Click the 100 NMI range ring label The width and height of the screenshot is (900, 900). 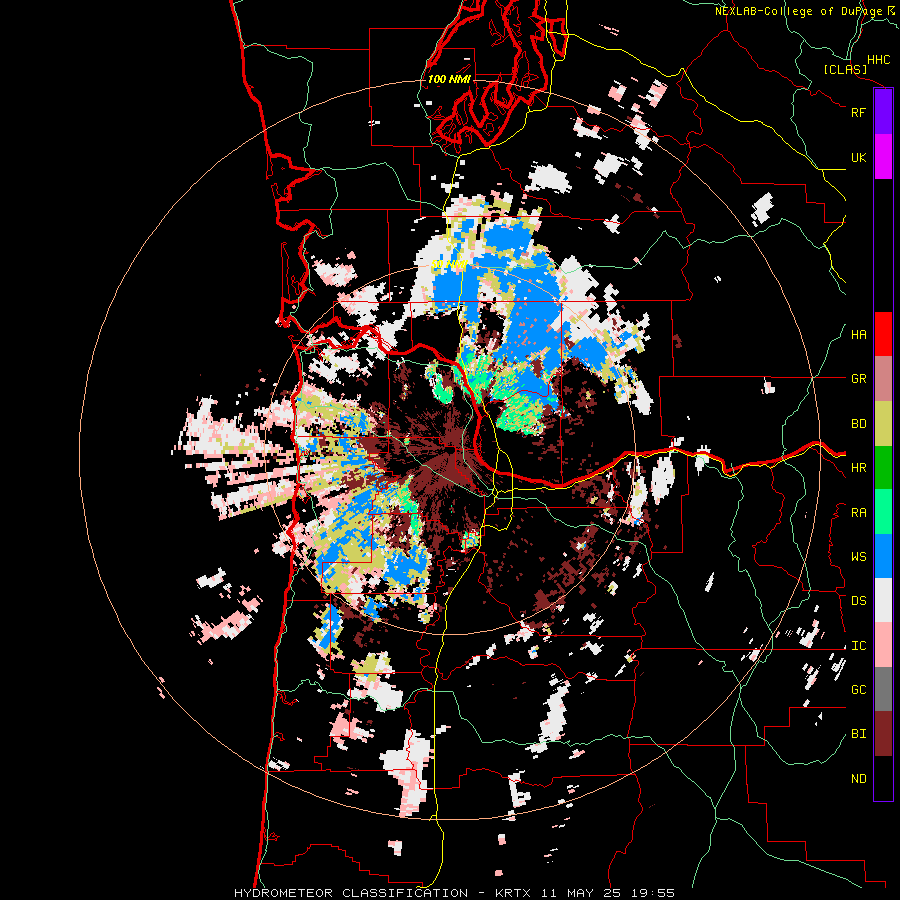click(x=449, y=79)
